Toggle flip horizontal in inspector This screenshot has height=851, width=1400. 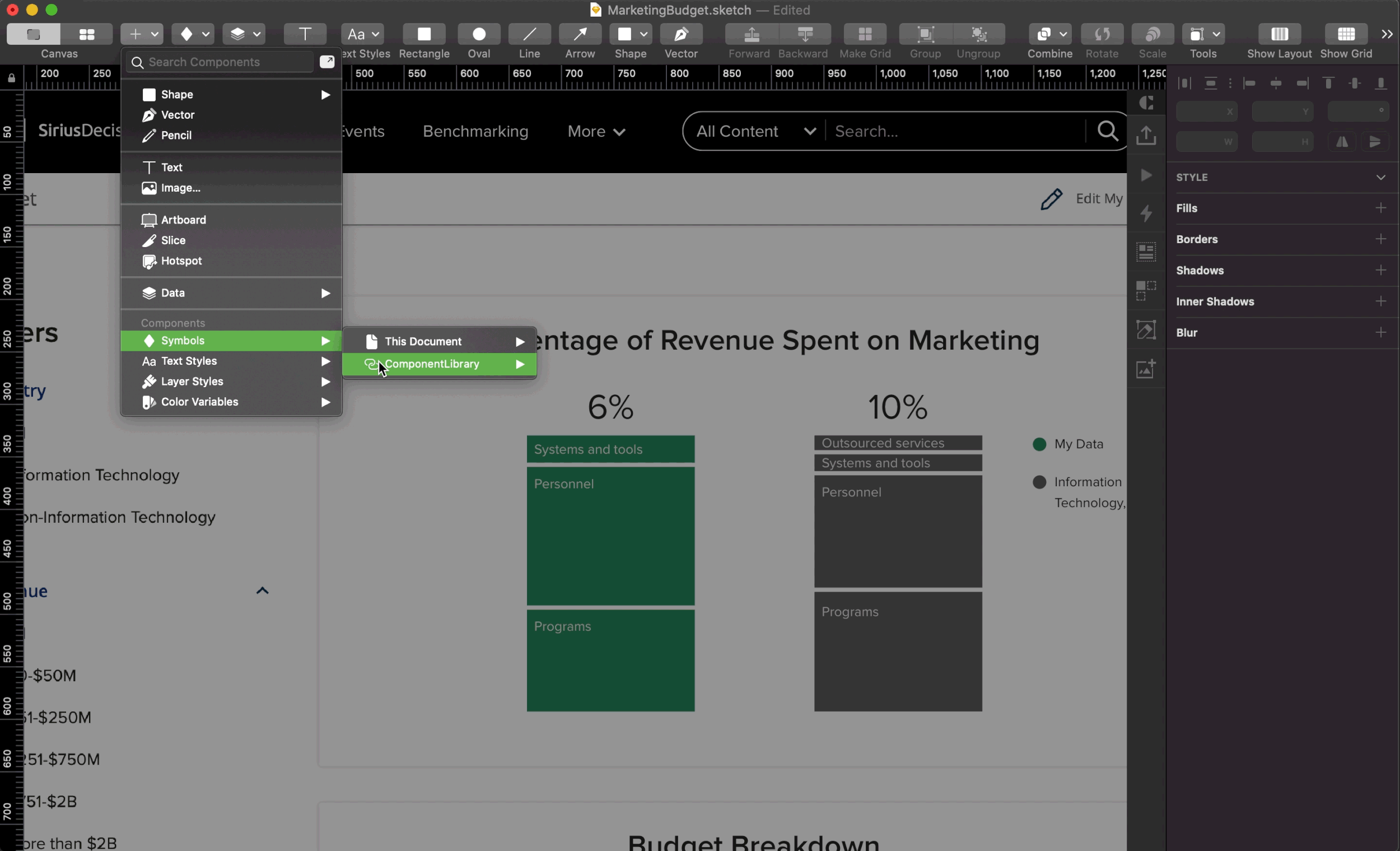pyautogui.click(x=1342, y=142)
